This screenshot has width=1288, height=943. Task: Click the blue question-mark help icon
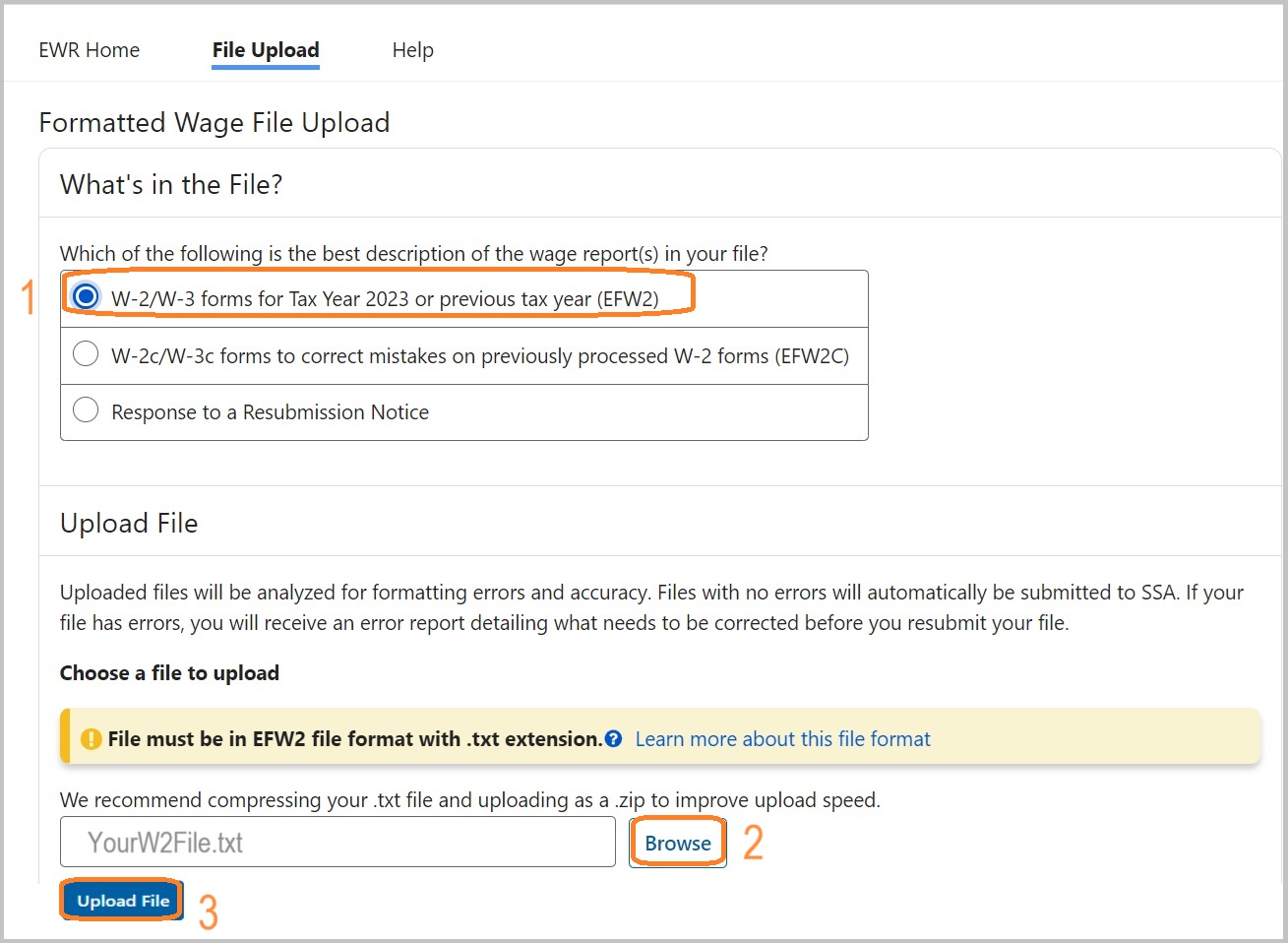click(613, 738)
